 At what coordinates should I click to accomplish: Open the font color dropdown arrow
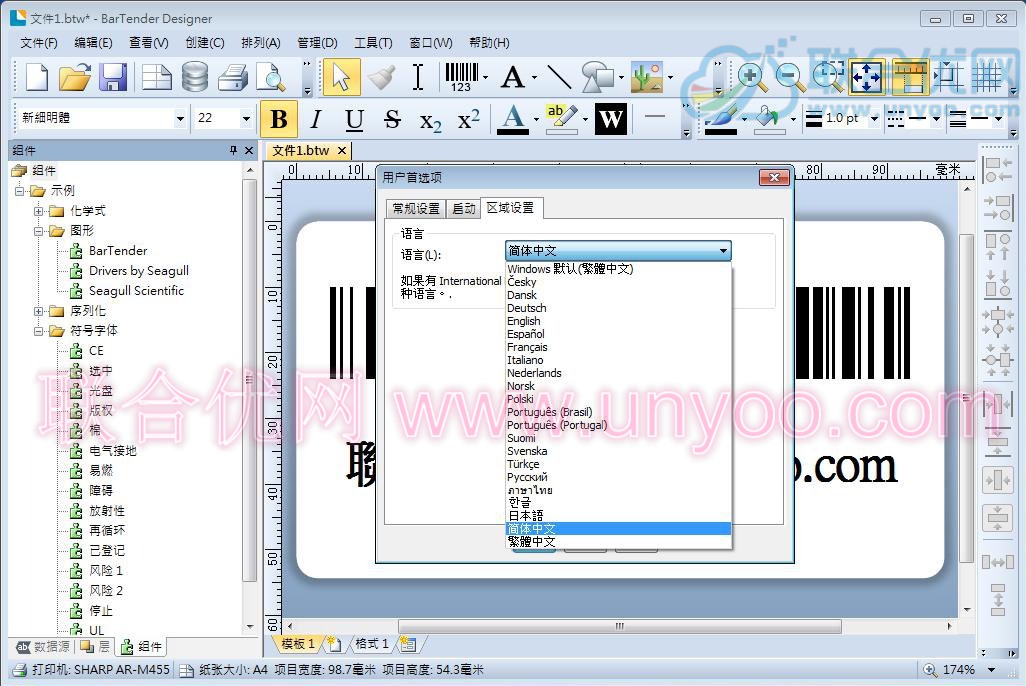(x=536, y=119)
